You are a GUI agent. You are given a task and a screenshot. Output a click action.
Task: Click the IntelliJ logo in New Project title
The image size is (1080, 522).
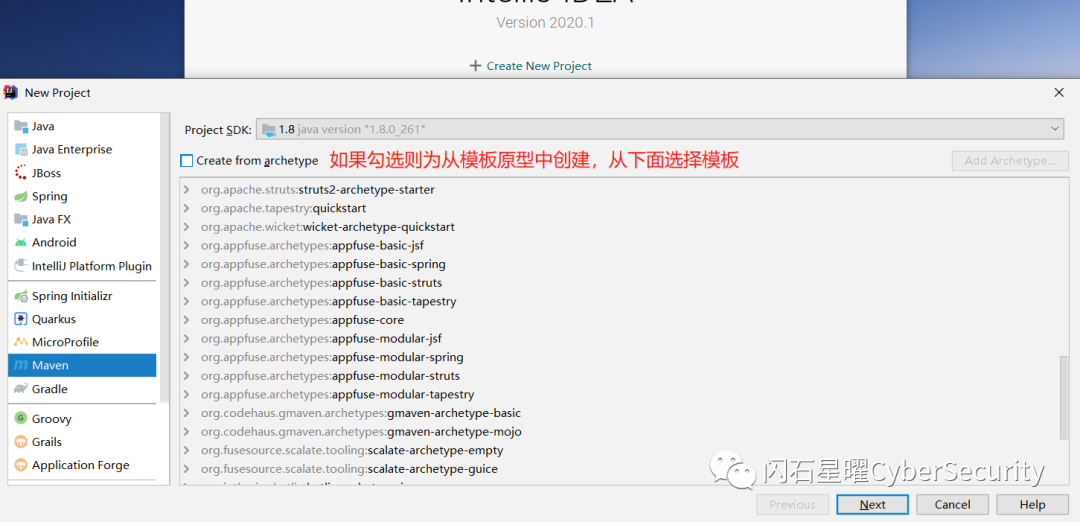pyautogui.click(x=10, y=92)
